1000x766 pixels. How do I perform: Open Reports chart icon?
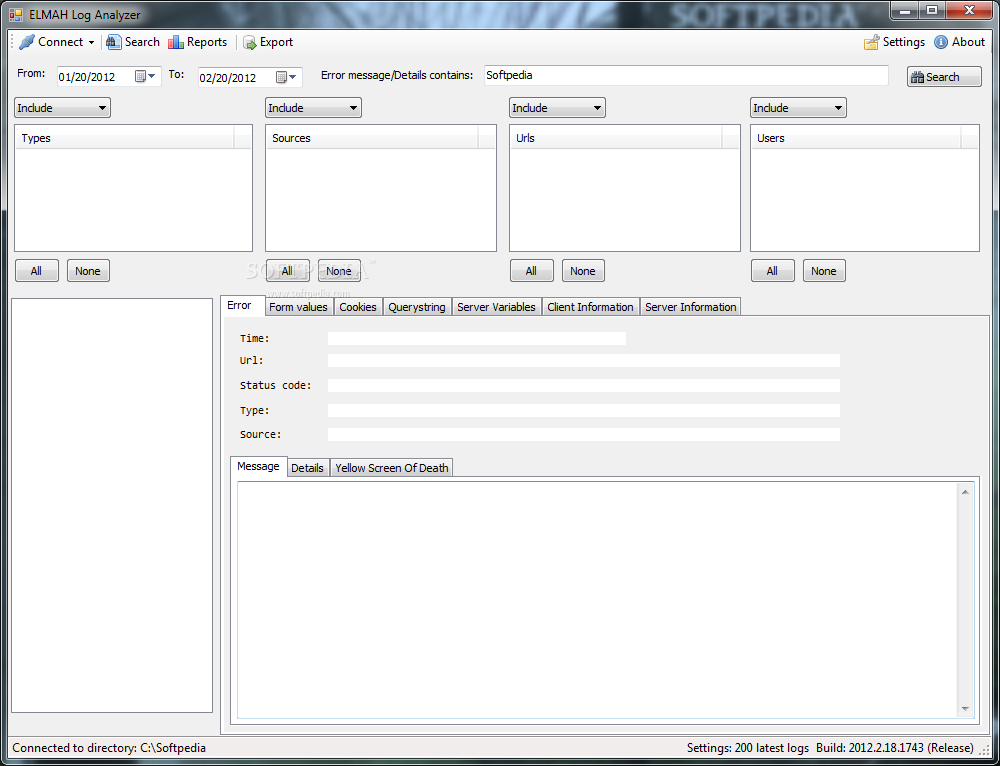pyautogui.click(x=176, y=42)
